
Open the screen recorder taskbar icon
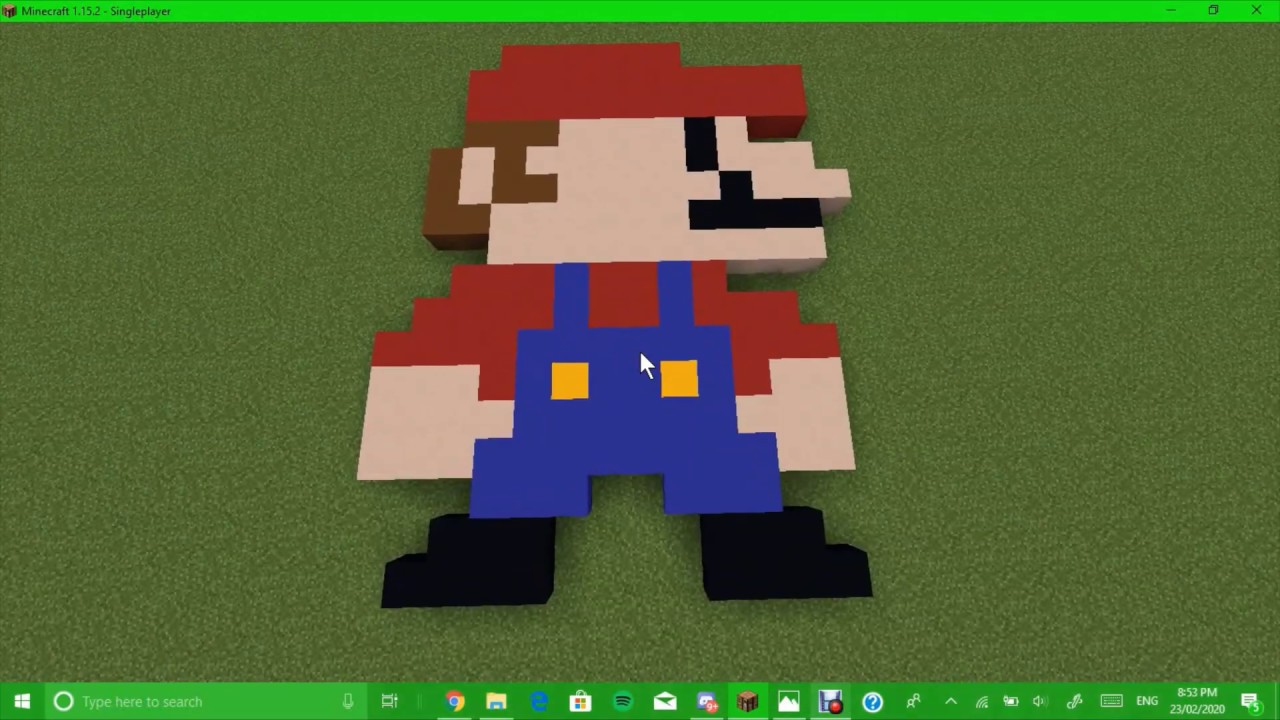pyautogui.click(x=831, y=701)
